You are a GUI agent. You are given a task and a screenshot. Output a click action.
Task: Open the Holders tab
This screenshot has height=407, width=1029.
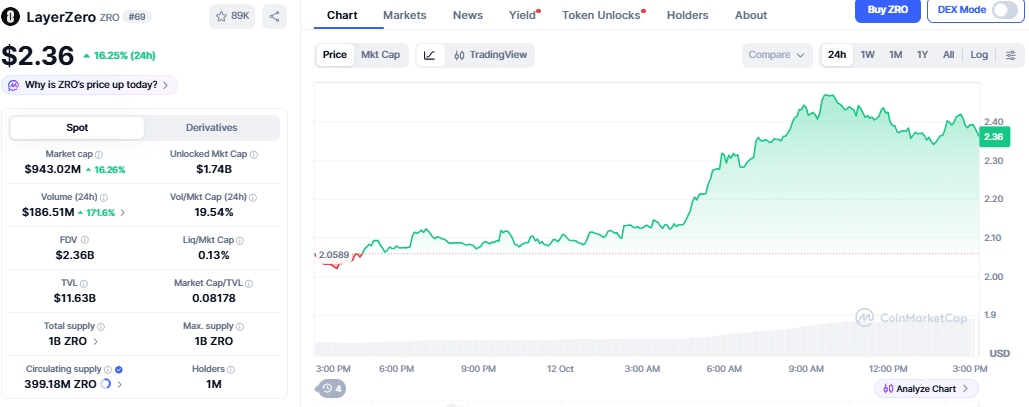coord(688,15)
